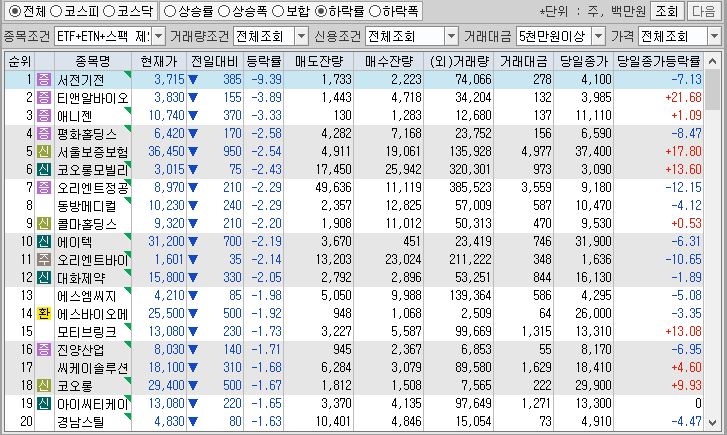Click the 신 badge on 코오롱 row

(x=44, y=385)
